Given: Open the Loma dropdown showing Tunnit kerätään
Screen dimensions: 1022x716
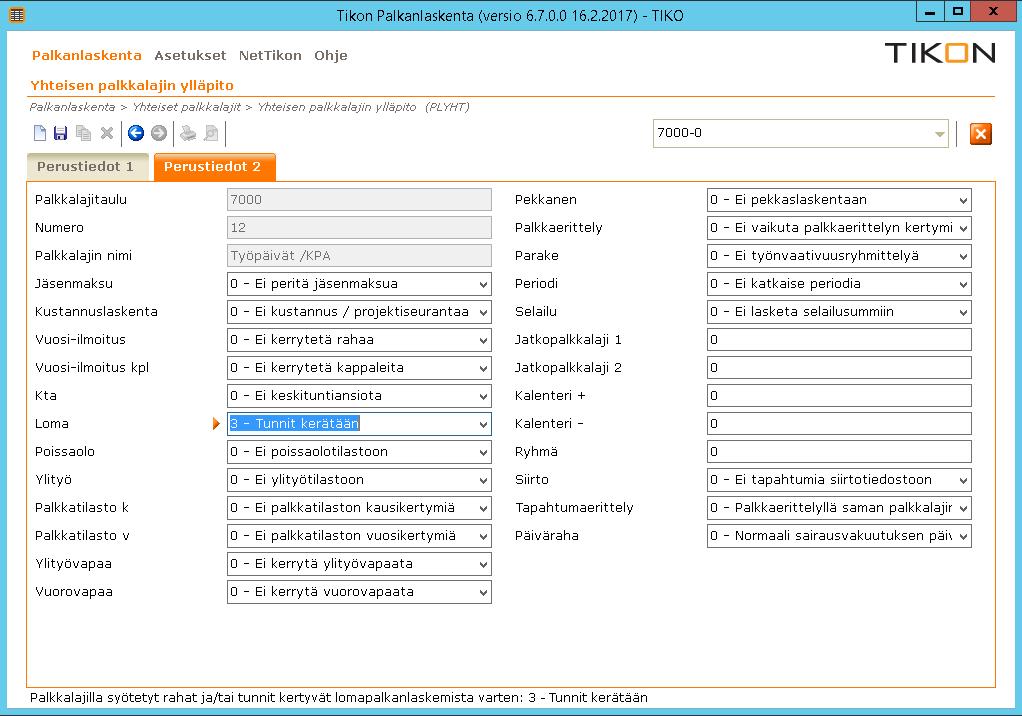Looking at the screenshot, I should 483,424.
